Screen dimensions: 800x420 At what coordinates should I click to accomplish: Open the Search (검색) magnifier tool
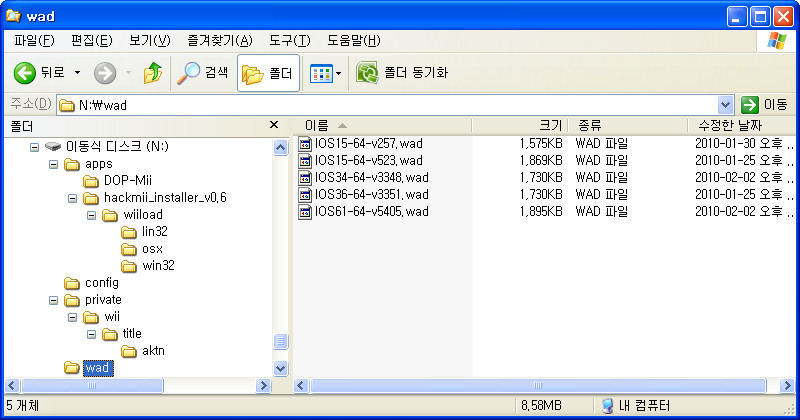pyautogui.click(x=203, y=73)
